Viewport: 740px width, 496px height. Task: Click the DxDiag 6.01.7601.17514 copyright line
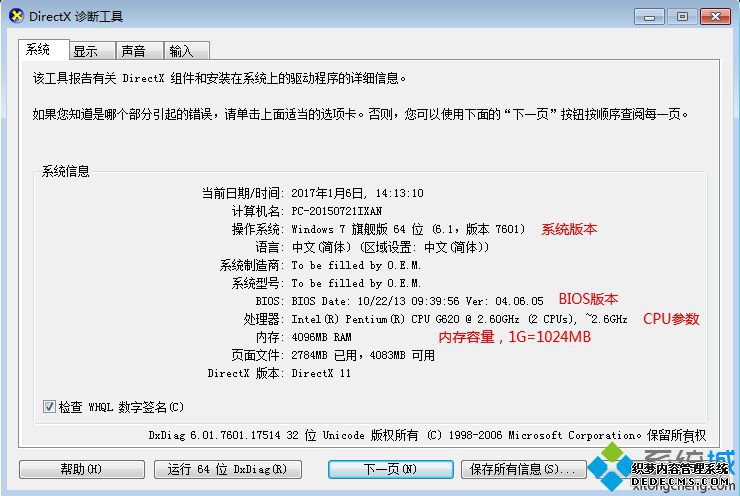(x=427, y=435)
